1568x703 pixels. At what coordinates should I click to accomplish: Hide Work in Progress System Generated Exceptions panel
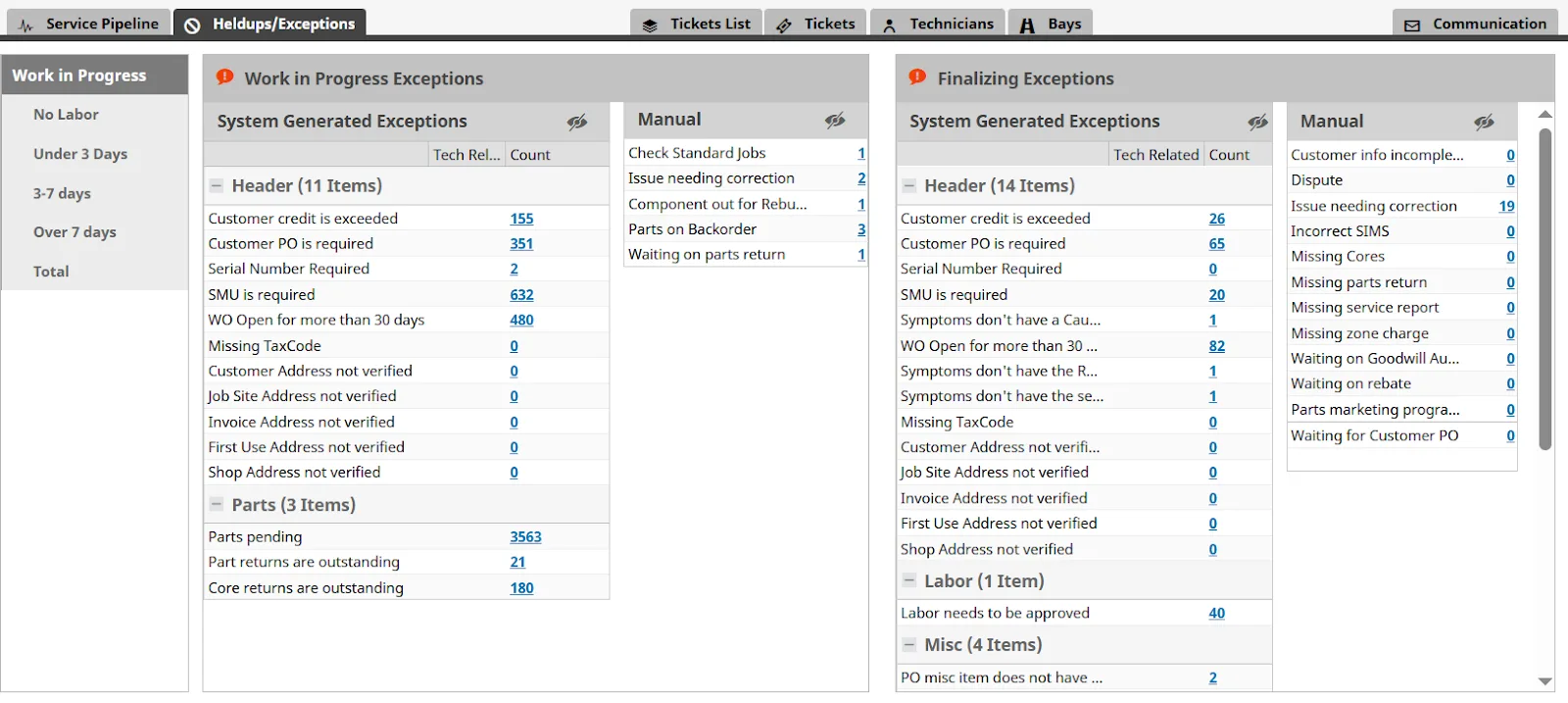pyautogui.click(x=577, y=122)
